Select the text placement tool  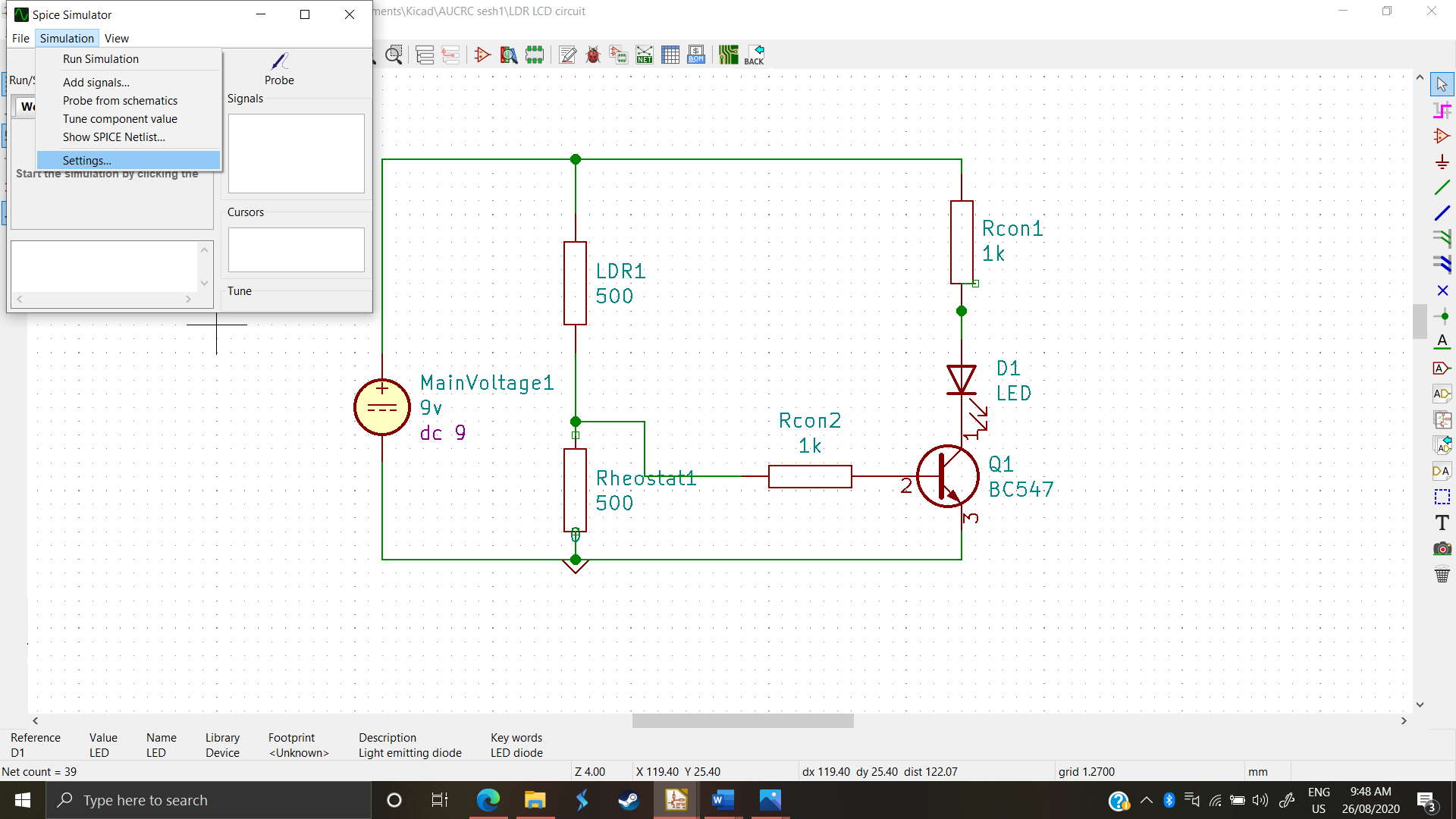(1442, 522)
